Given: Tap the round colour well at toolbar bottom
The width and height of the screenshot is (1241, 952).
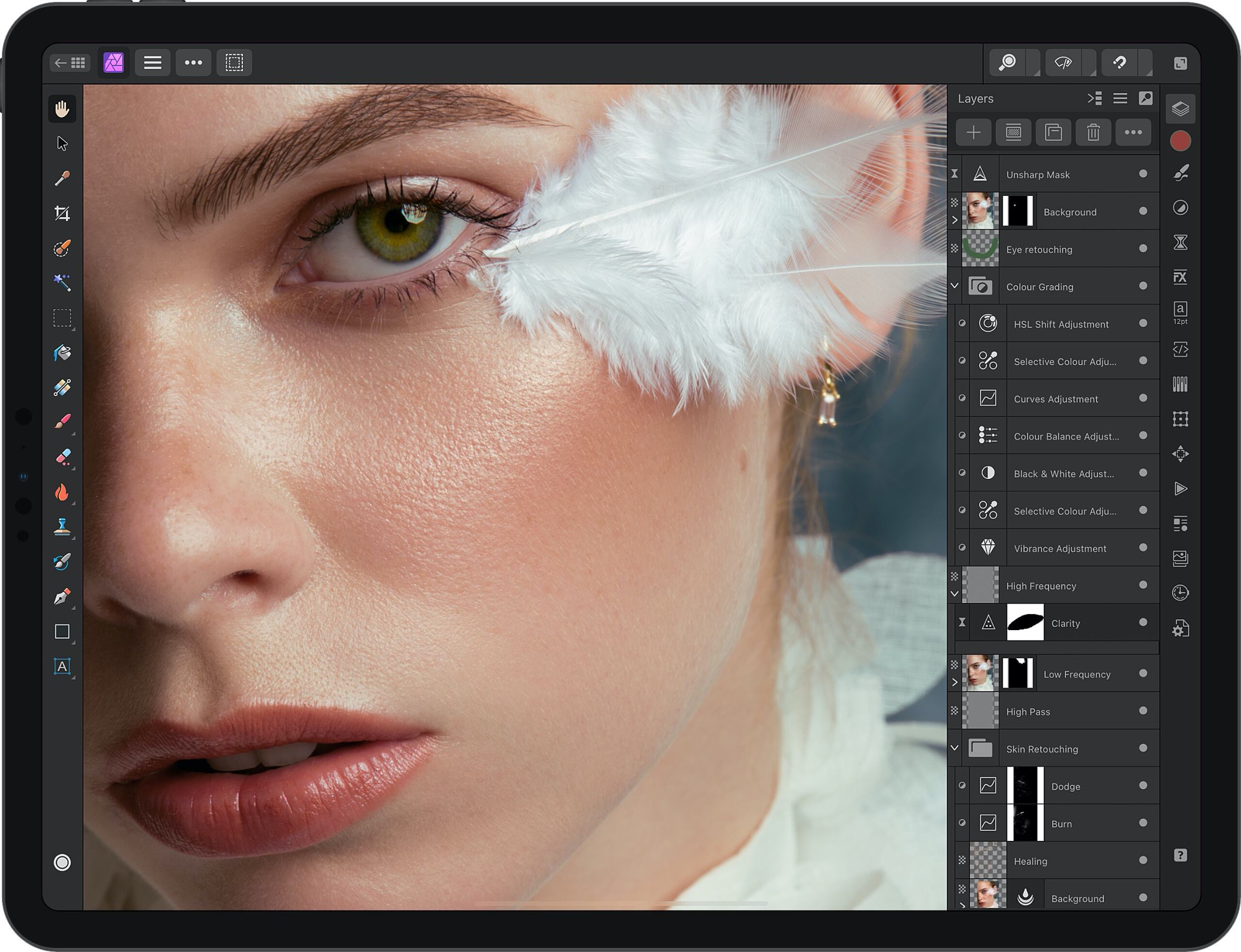Looking at the screenshot, I should [62, 862].
